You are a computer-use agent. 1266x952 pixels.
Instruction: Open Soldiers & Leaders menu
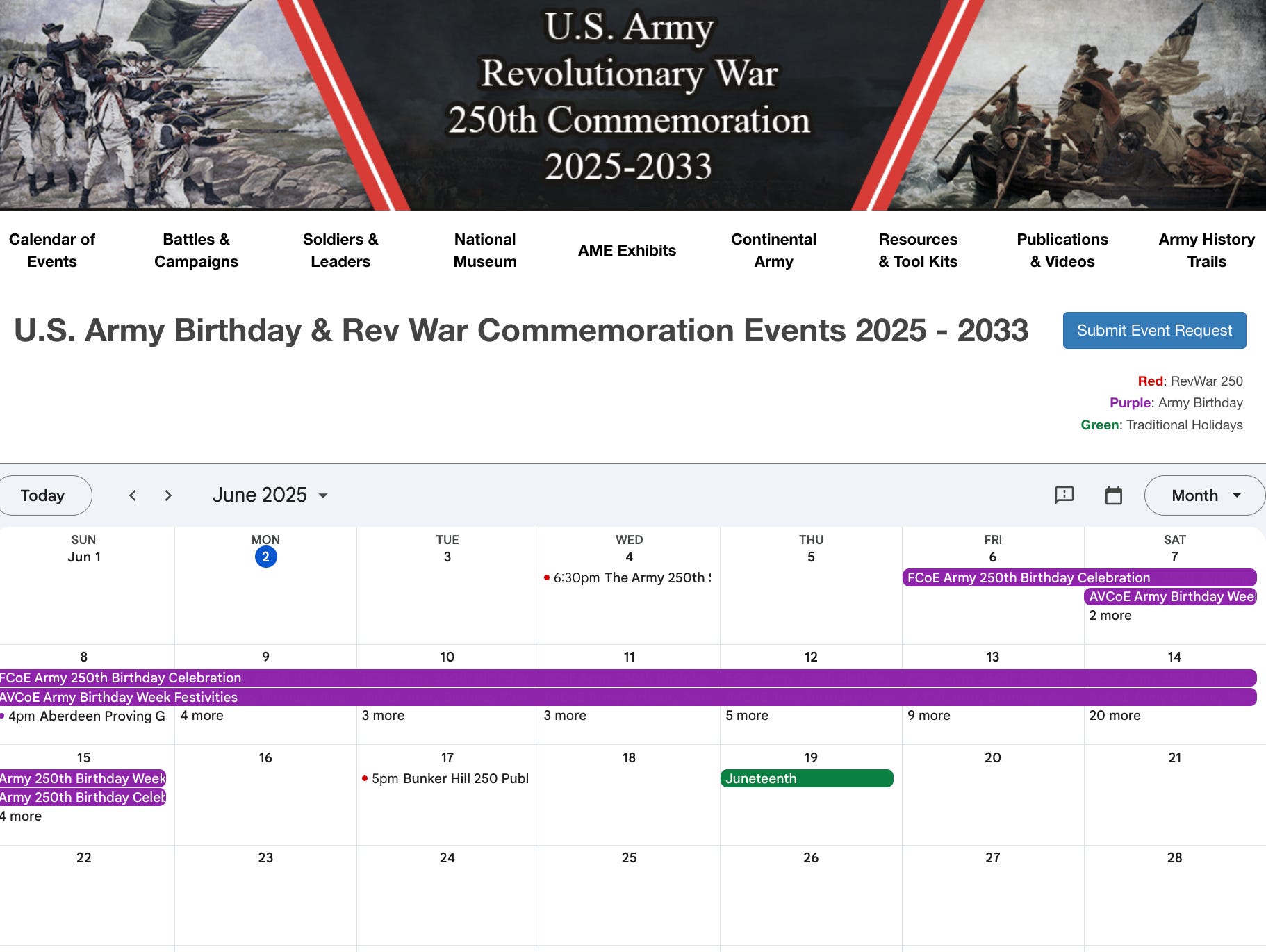pyautogui.click(x=340, y=250)
